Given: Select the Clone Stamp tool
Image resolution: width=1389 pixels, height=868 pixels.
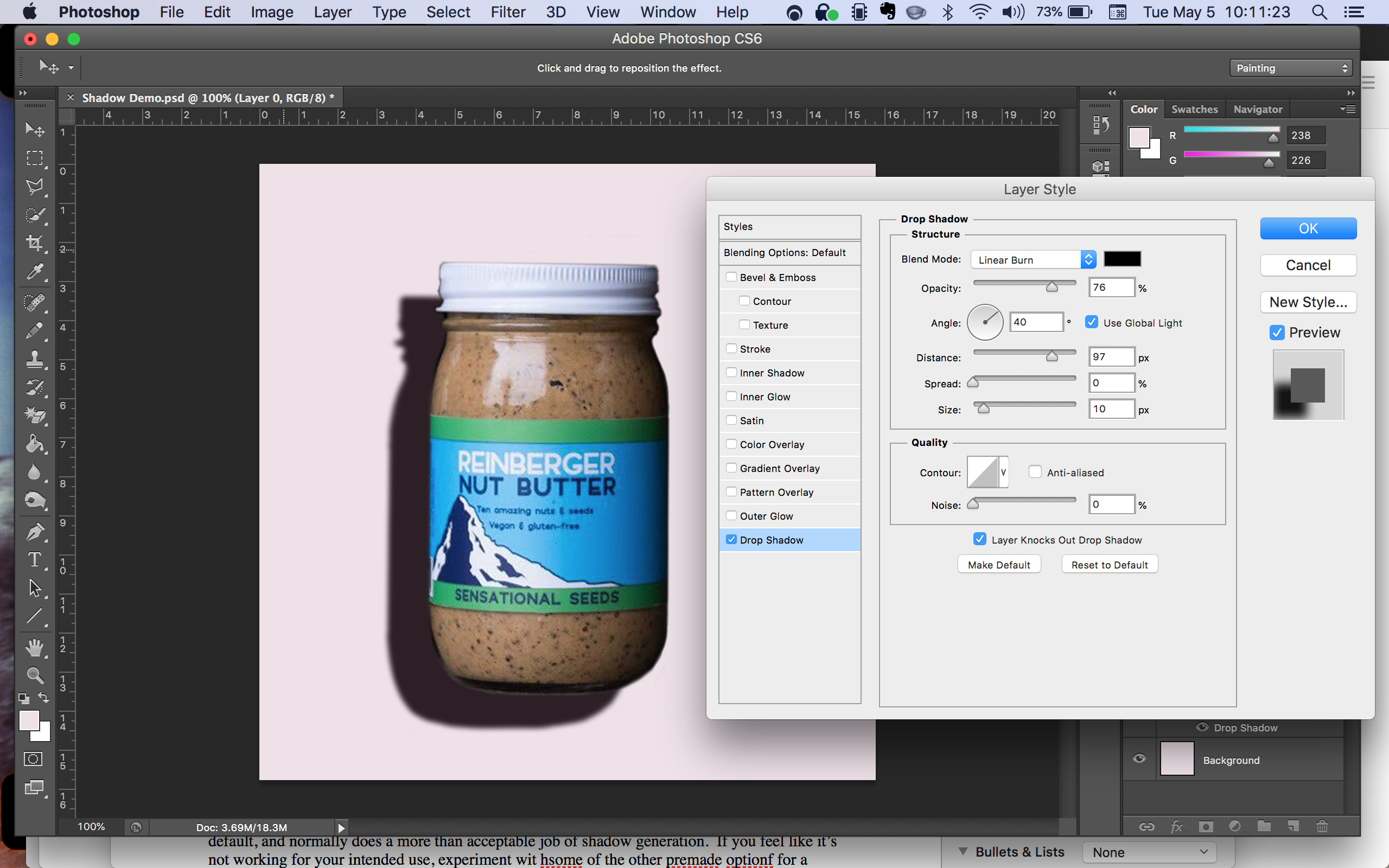Looking at the screenshot, I should pos(34,359).
